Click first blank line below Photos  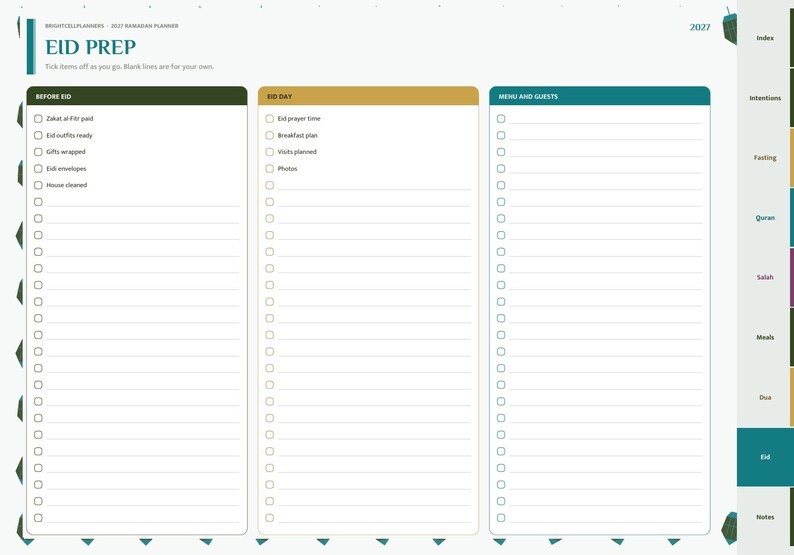pos(374,186)
